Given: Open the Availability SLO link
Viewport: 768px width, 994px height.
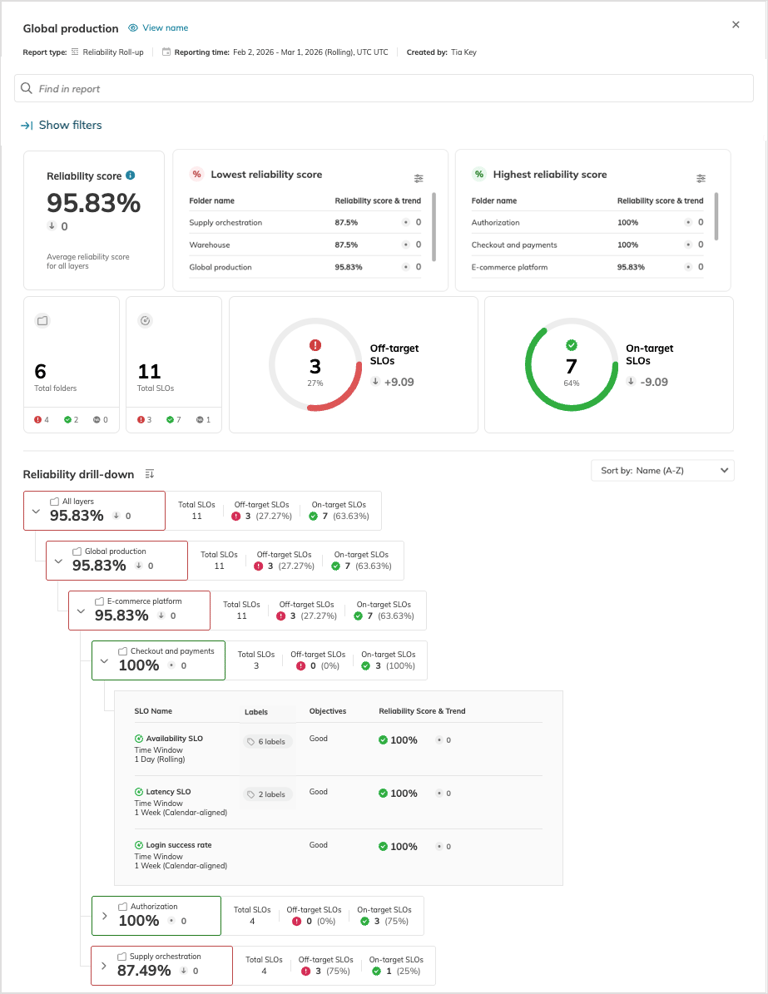Looking at the screenshot, I should (174, 739).
